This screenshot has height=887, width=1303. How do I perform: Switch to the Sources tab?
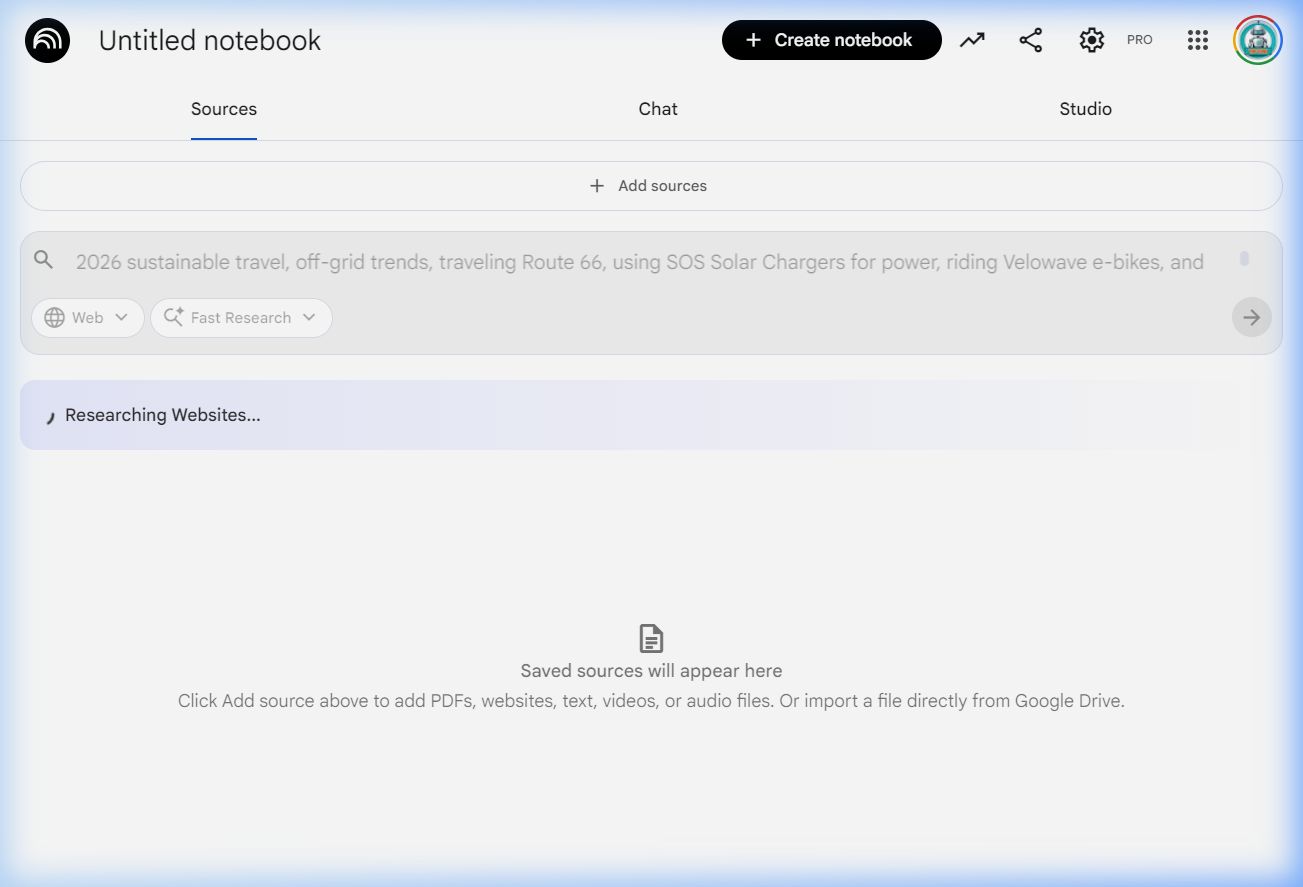(224, 109)
